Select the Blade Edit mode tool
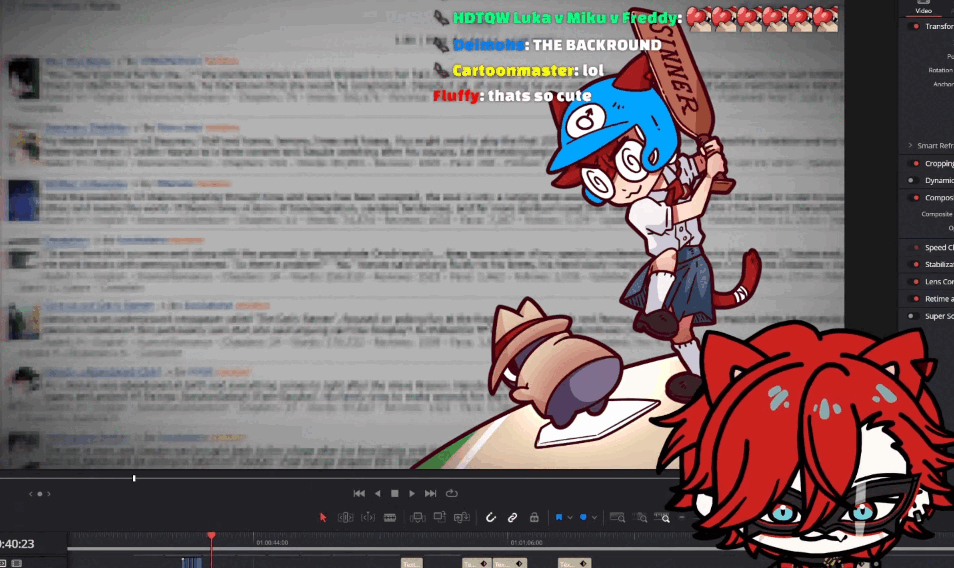954x568 pixels. point(390,518)
